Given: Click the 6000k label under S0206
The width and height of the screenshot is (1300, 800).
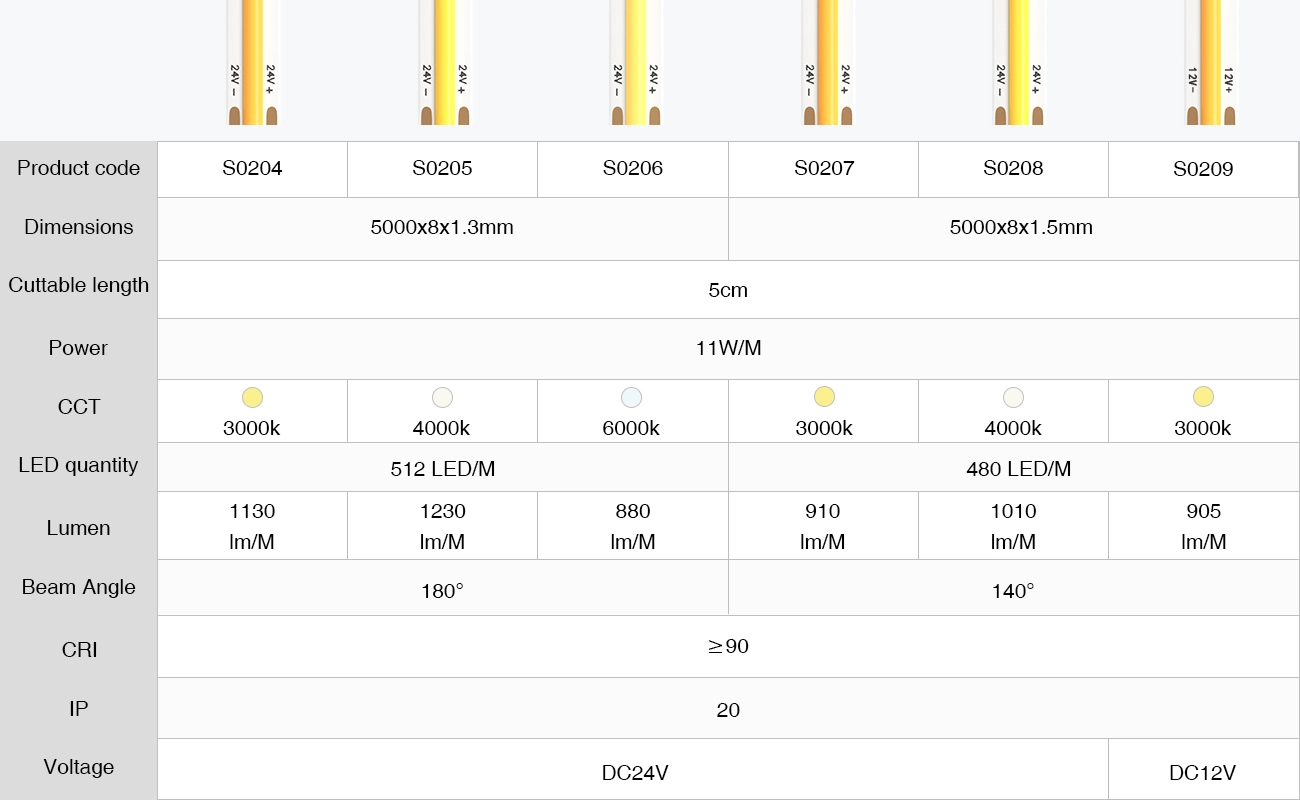Looking at the screenshot, I should (x=631, y=429).
